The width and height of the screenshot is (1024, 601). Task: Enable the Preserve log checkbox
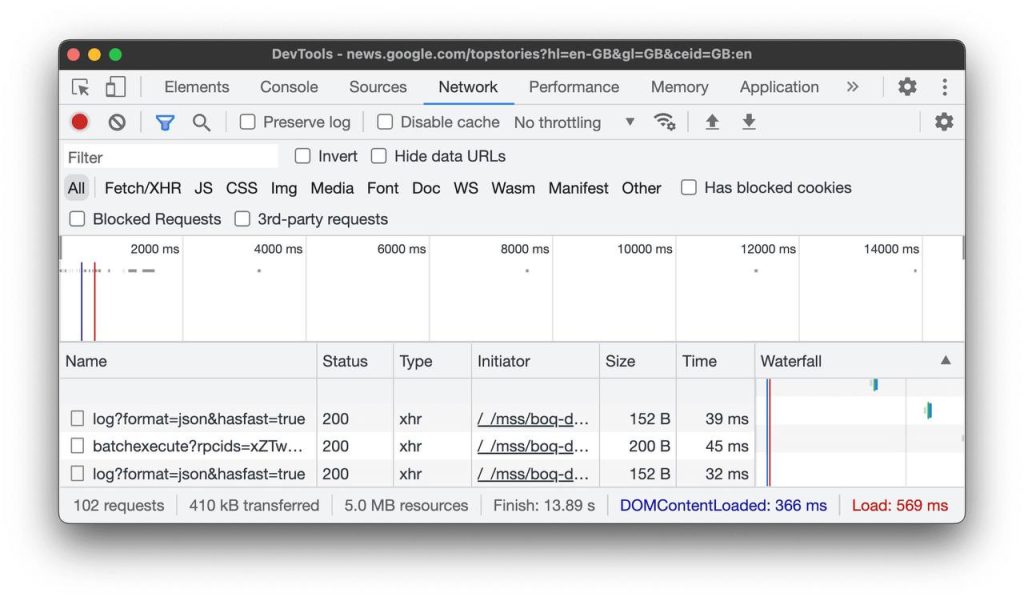coord(248,122)
